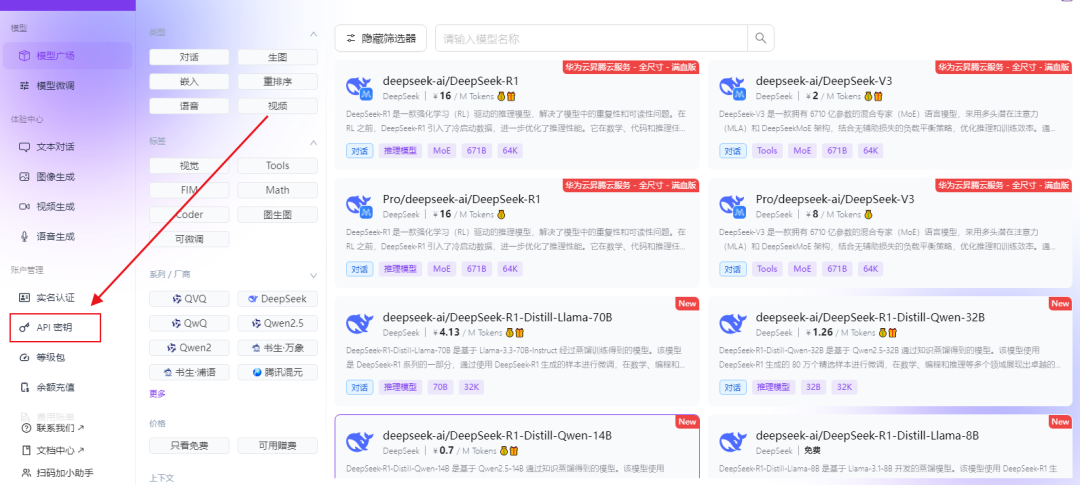Click Tools tag on deepseek-ai/DeepSeek-V3 card

click(767, 151)
